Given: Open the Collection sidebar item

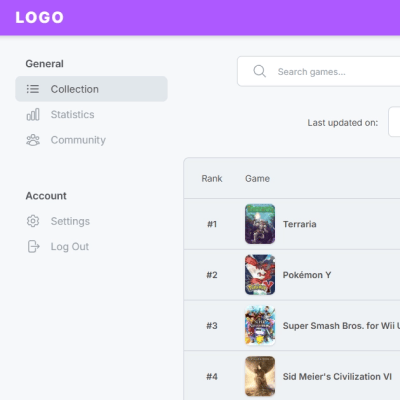Looking at the screenshot, I should (x=91, y=89).
